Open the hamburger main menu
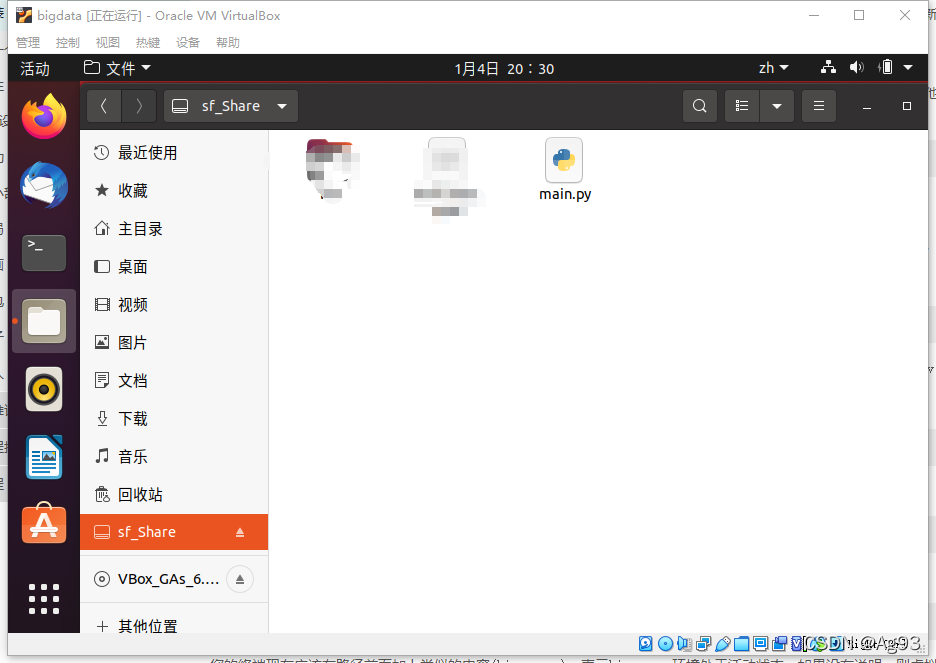 pos(819,106)
